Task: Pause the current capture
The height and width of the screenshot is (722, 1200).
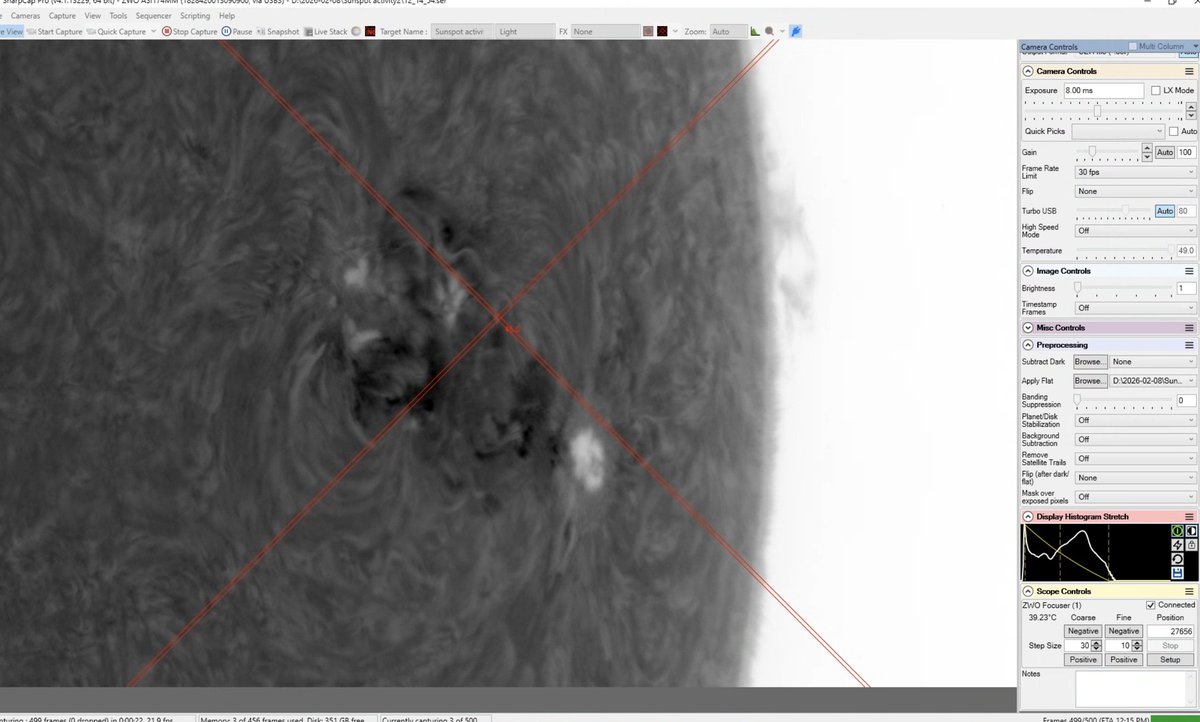Action: [x=237, y=31]
